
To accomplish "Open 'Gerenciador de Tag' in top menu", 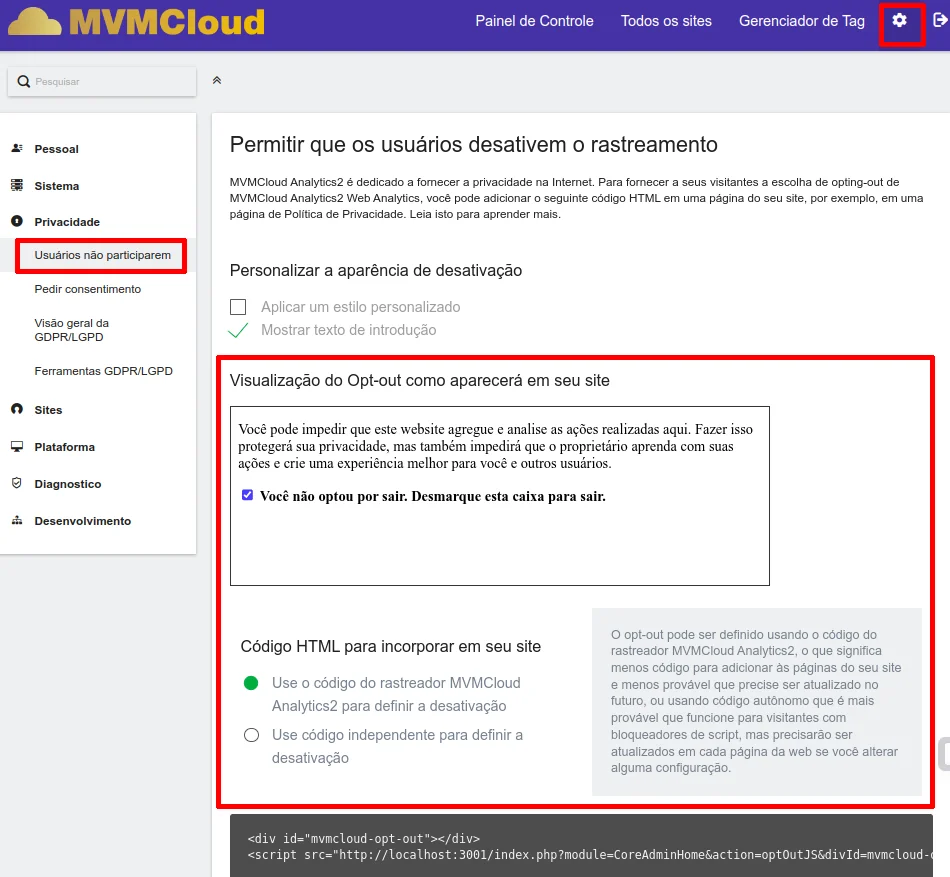I will point(801,21).
